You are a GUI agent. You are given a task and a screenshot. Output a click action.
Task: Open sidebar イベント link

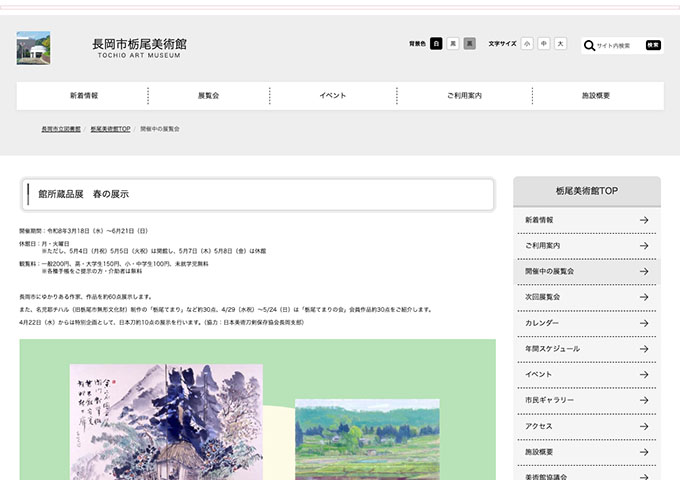pyautogui.click(x=587, y=374)
